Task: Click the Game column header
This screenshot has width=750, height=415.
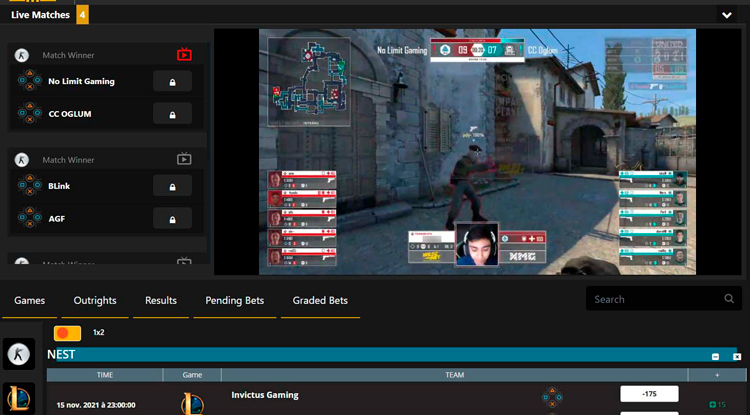Action: pyautogui.click(x=192, y=375)
